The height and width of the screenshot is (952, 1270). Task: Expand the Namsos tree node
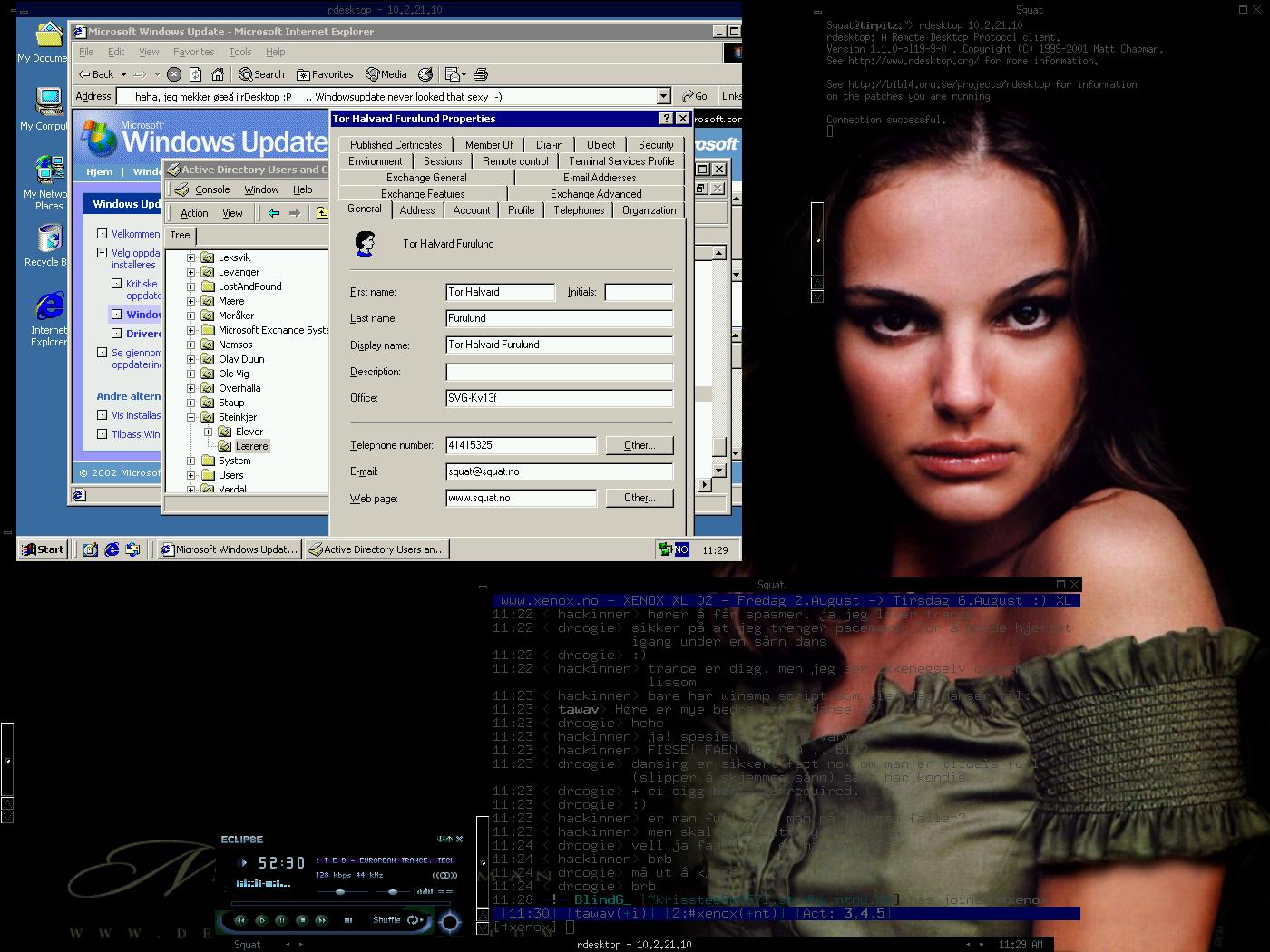coord(191,345)
